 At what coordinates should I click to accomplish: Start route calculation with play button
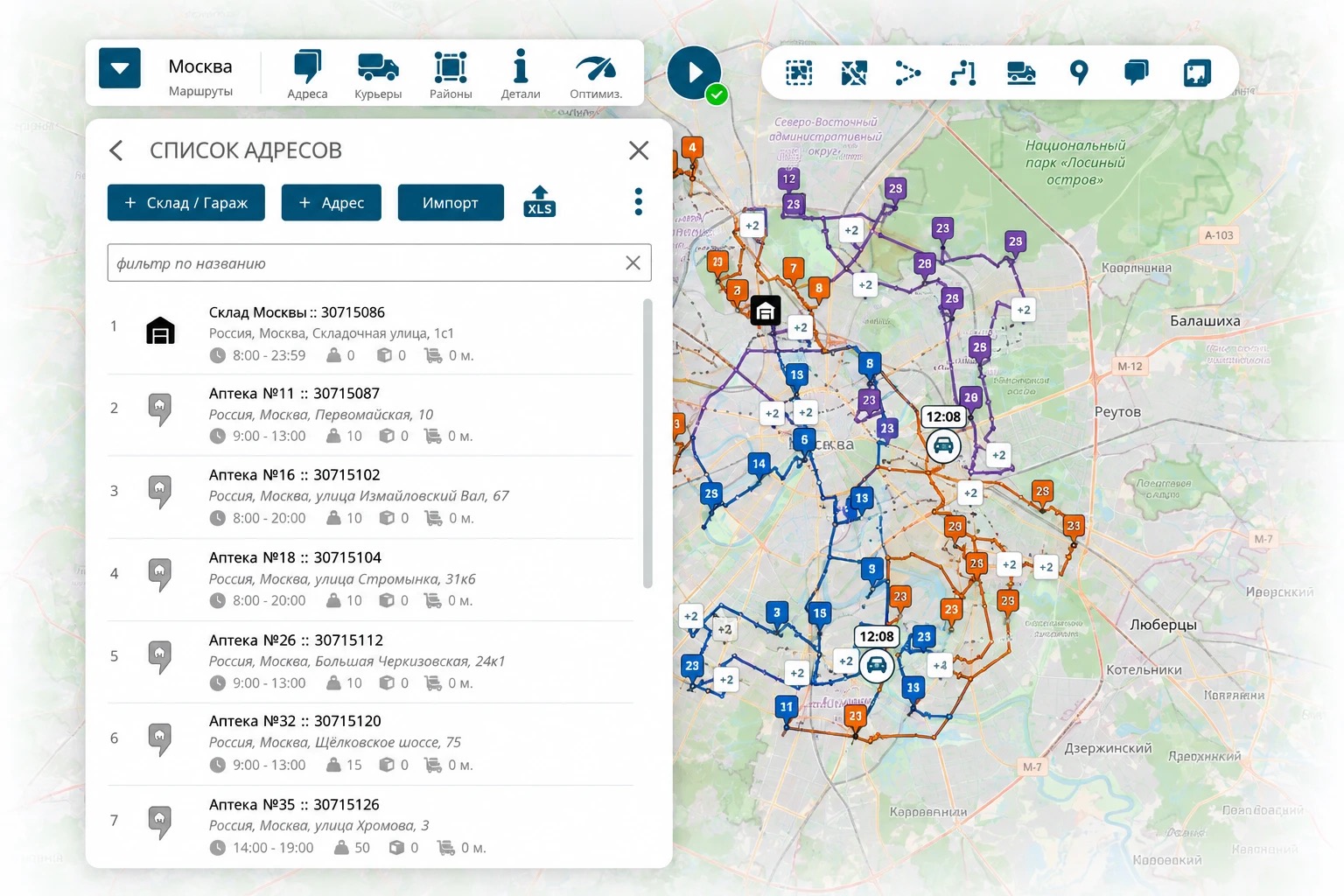click(x=694, y=73)
